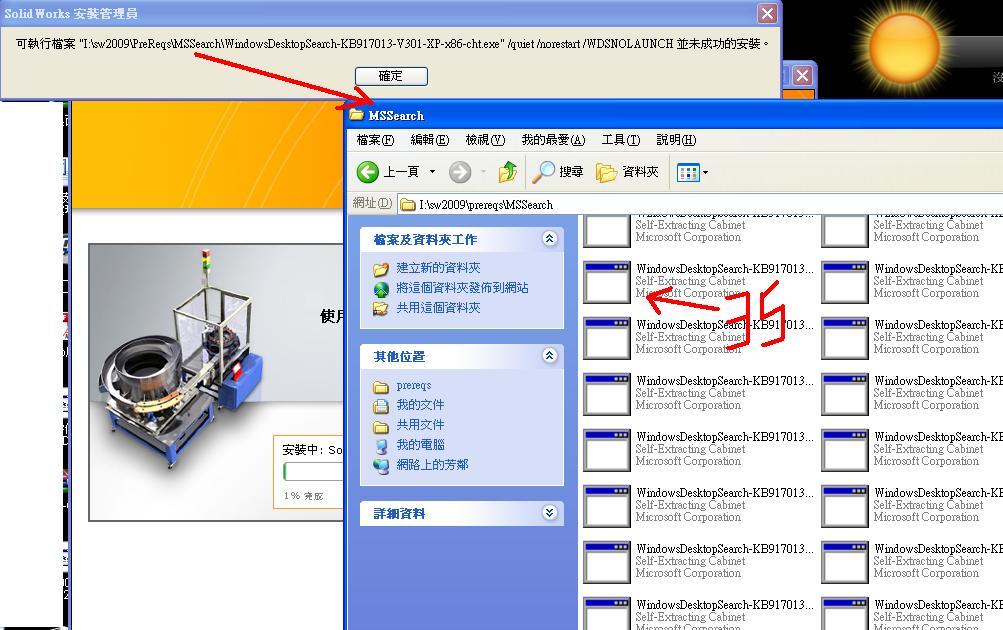Click the 網路上的芳鄰 network icon
1003x630 pixels.
click(381, 466)
